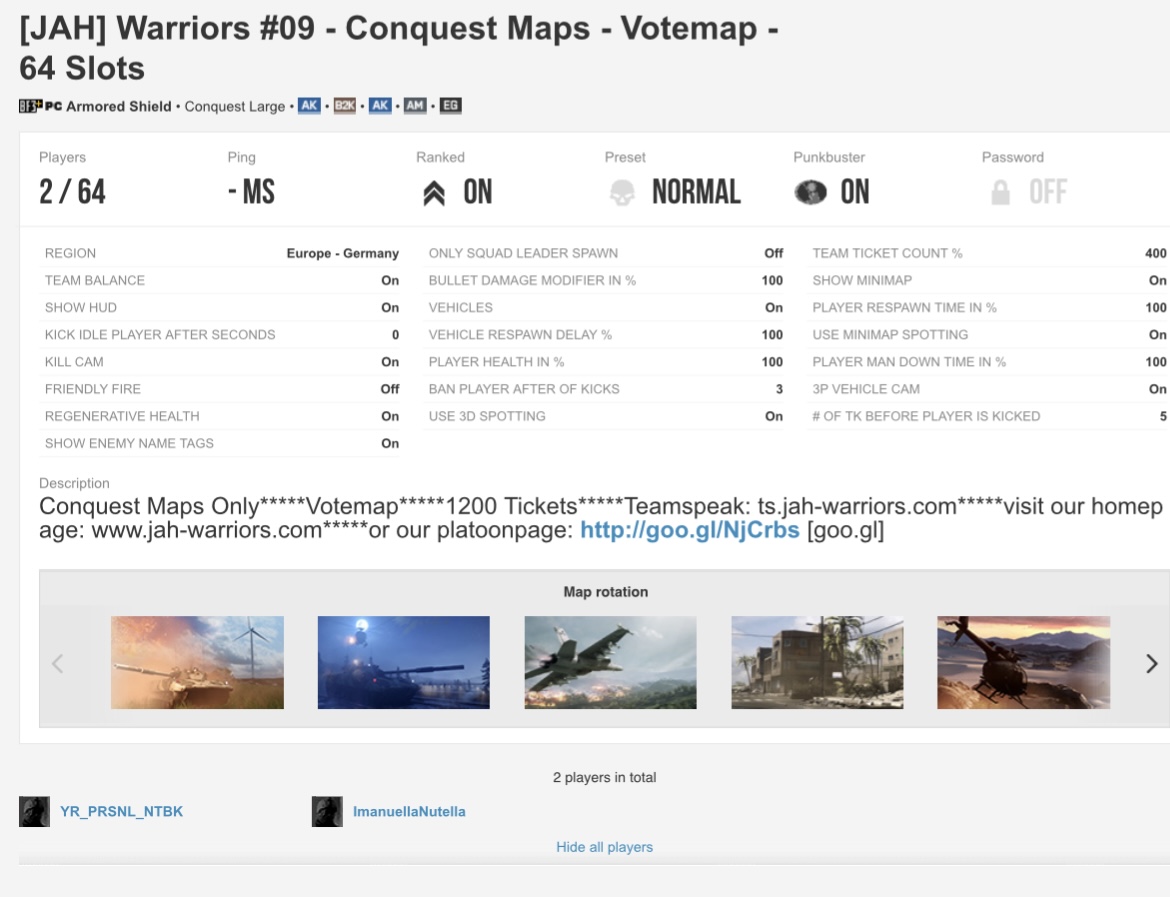
Task: Click the REGENERATIVE HEALTH setting row
Action: [221, 416]
